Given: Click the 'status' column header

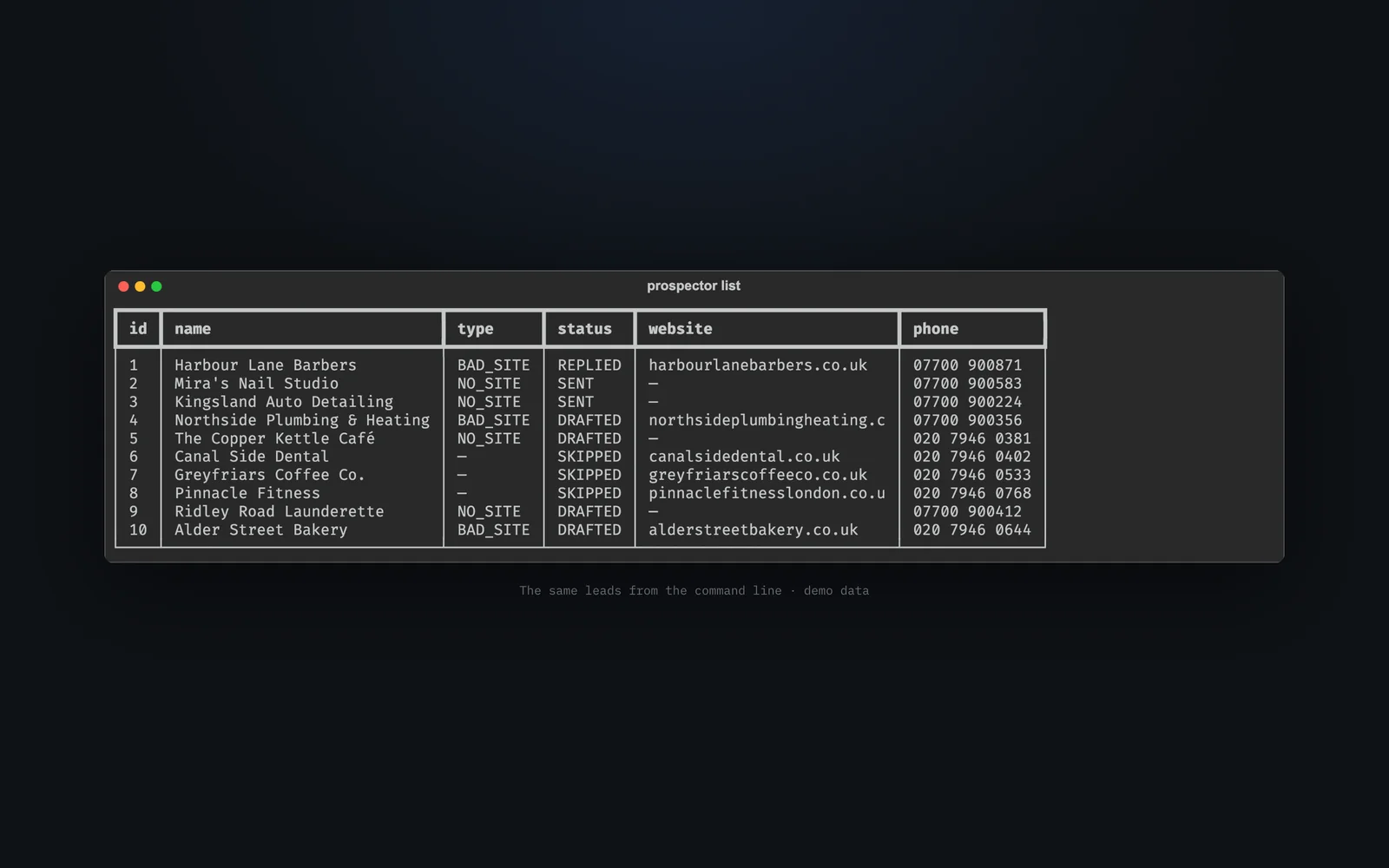Looking at the screenshot, I should pos(584,329).
